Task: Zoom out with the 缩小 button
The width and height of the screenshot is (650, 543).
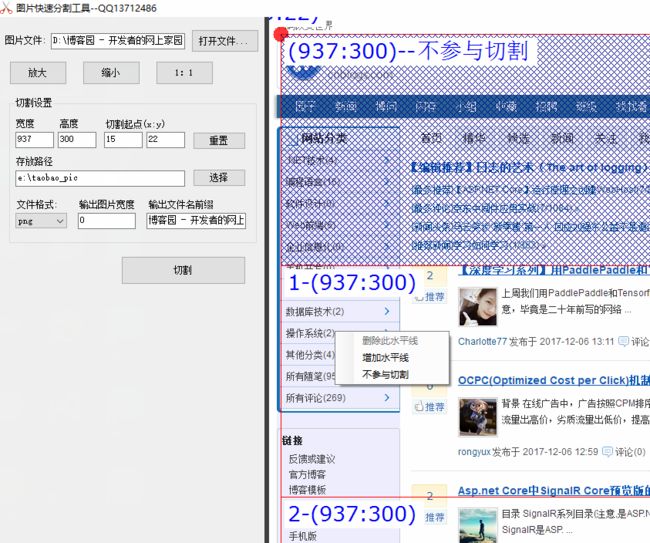Action: click(x=111, y=73)
